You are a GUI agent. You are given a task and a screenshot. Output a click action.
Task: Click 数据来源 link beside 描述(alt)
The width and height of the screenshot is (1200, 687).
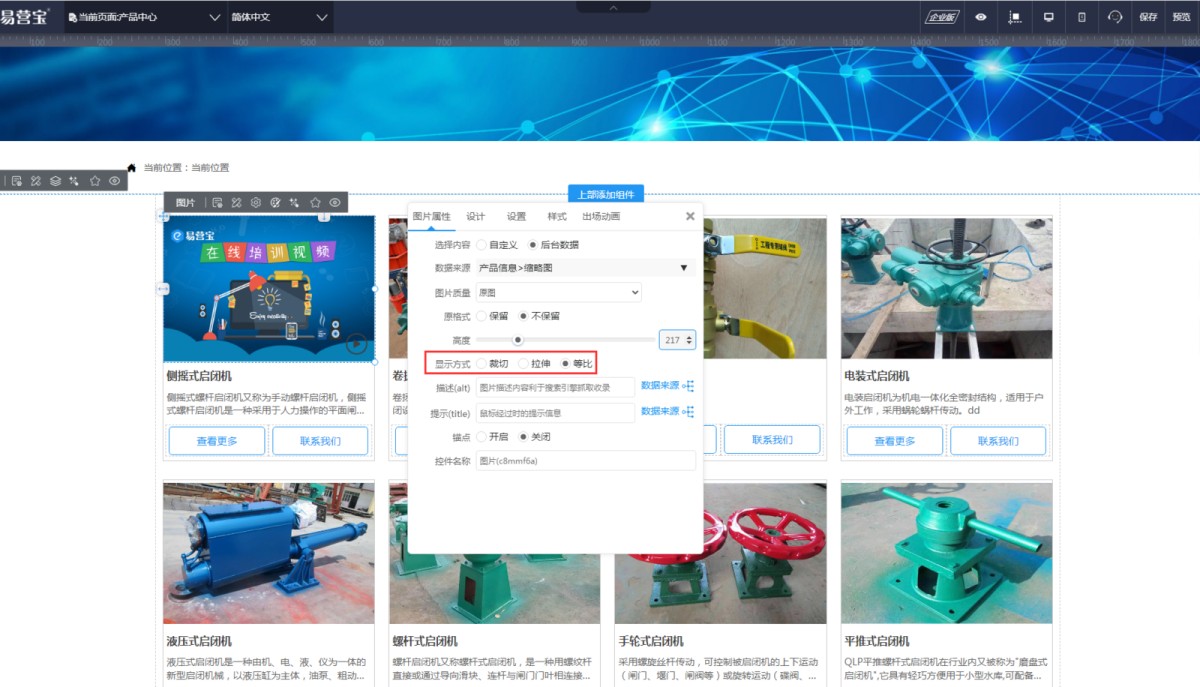[660, 386]
